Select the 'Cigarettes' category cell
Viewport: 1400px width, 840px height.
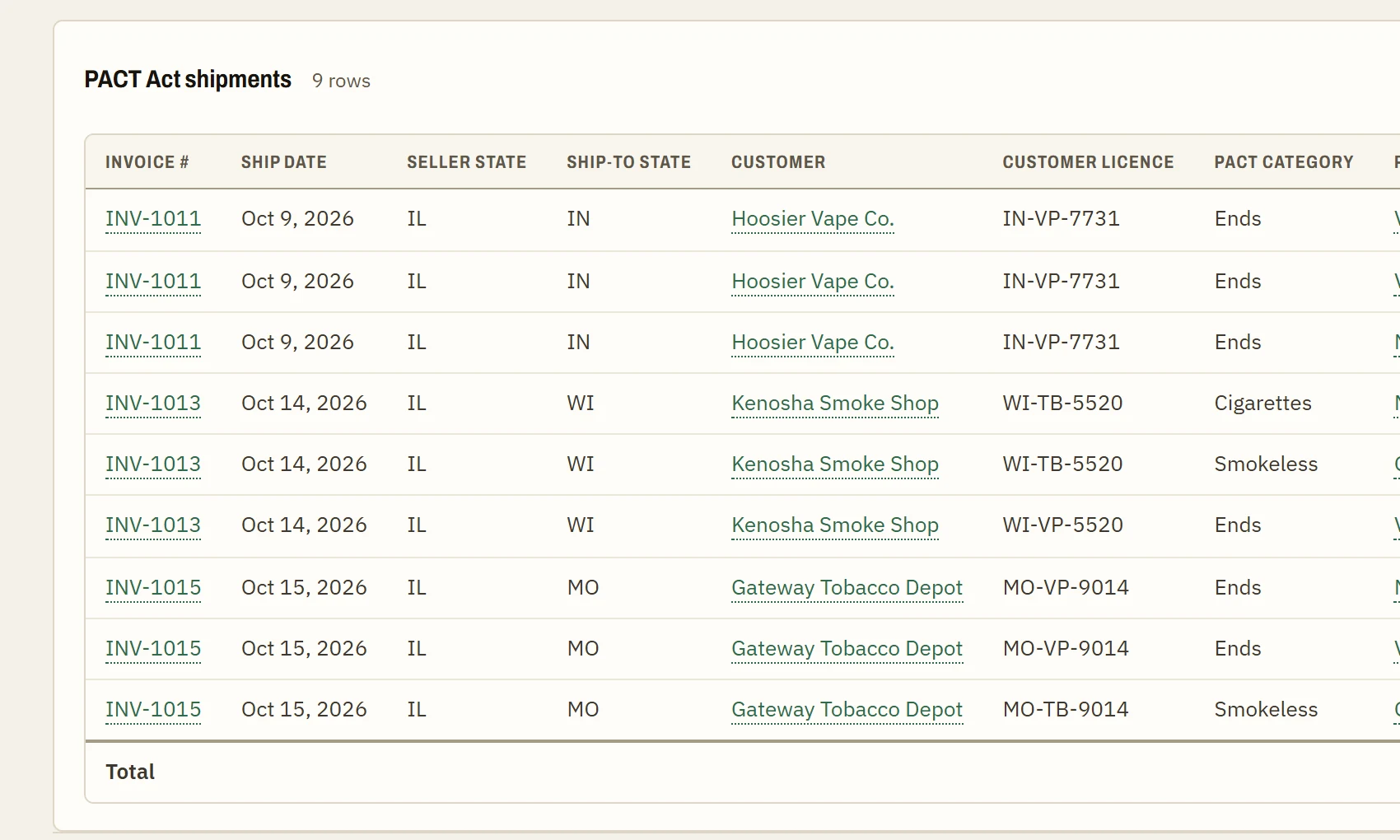click(x=1262, y=404)
